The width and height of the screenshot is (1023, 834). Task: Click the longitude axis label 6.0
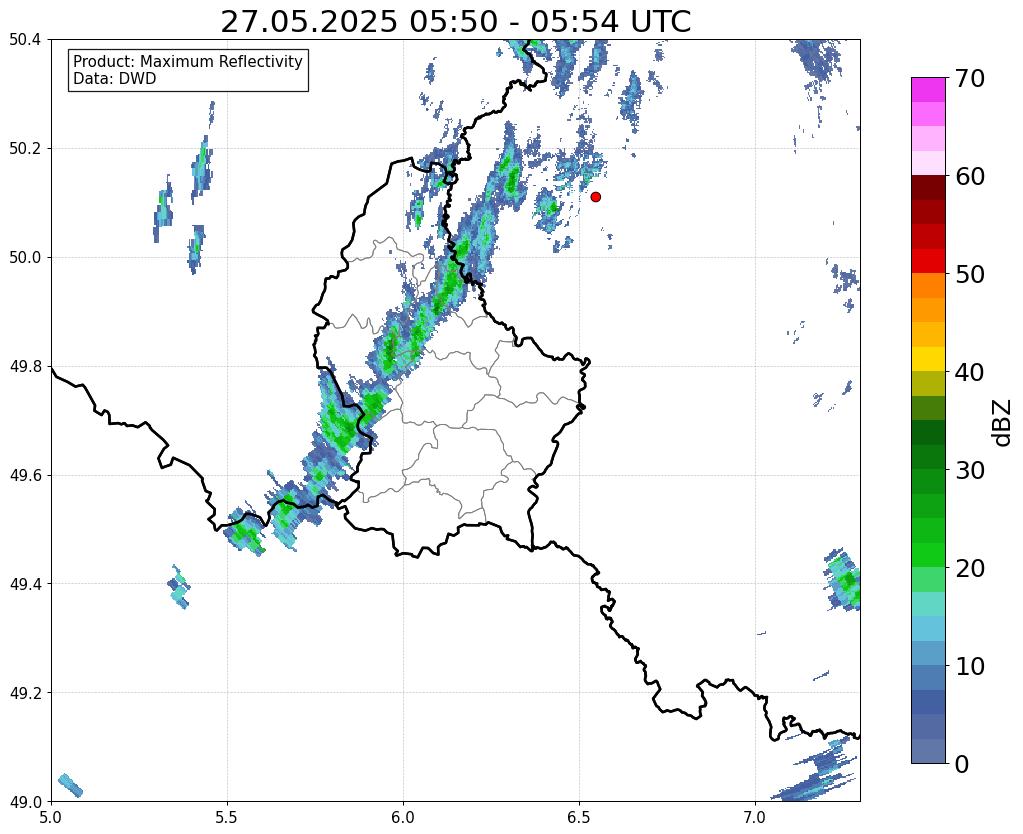point(403,817)
